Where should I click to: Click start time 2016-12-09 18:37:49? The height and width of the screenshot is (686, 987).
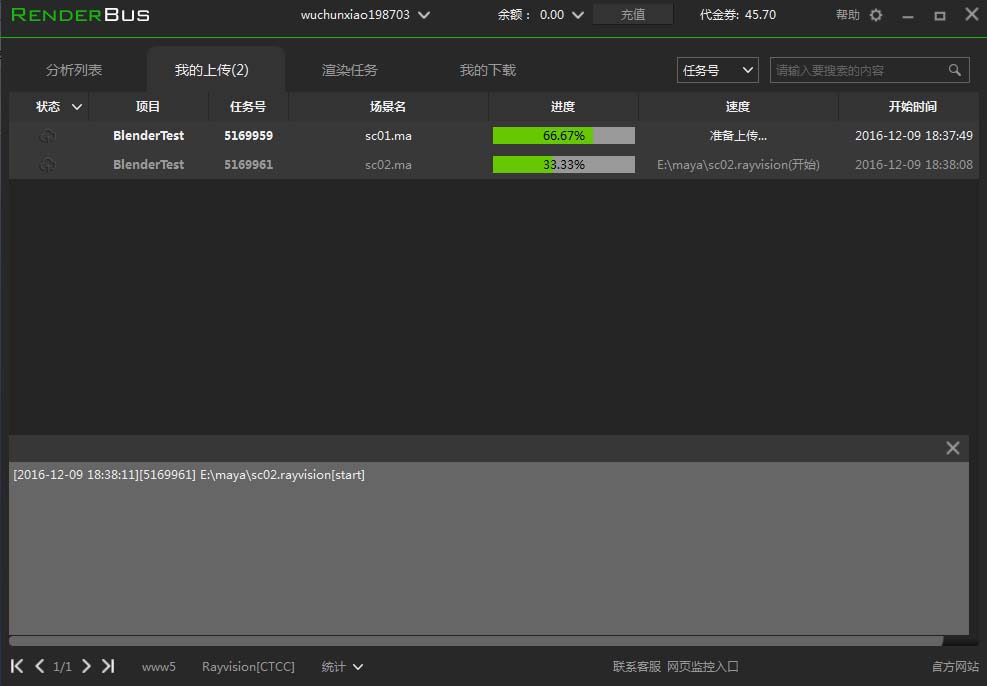coord(913,135)
